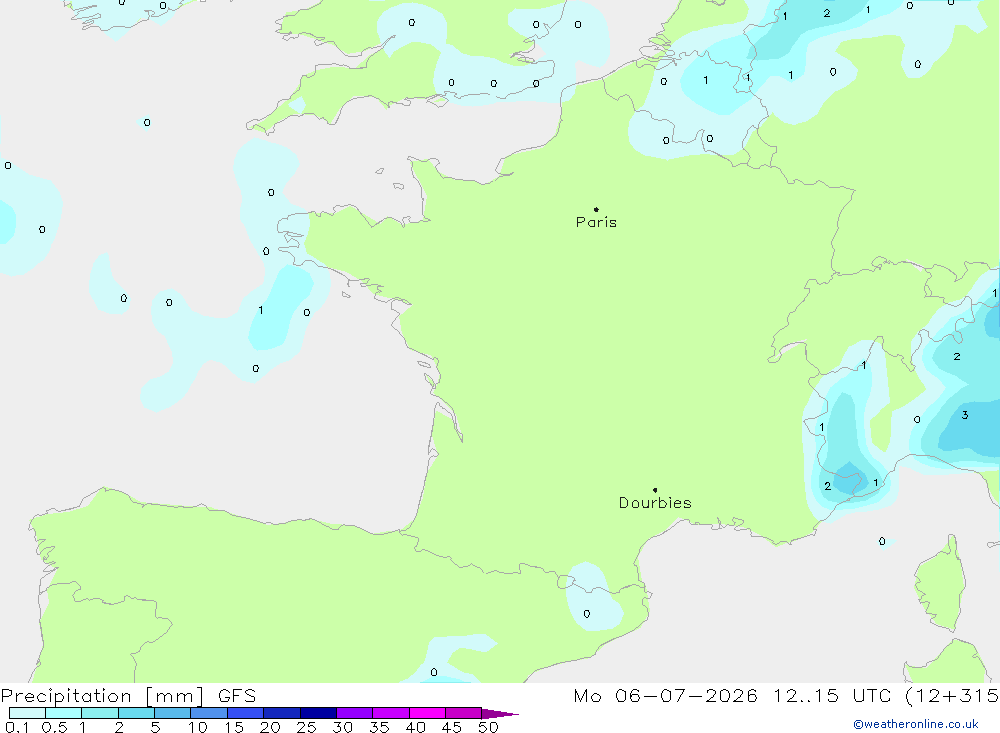Click the 20 mm dark blue legend swatch
This screenshot has height=733, width=1000.
281,713
